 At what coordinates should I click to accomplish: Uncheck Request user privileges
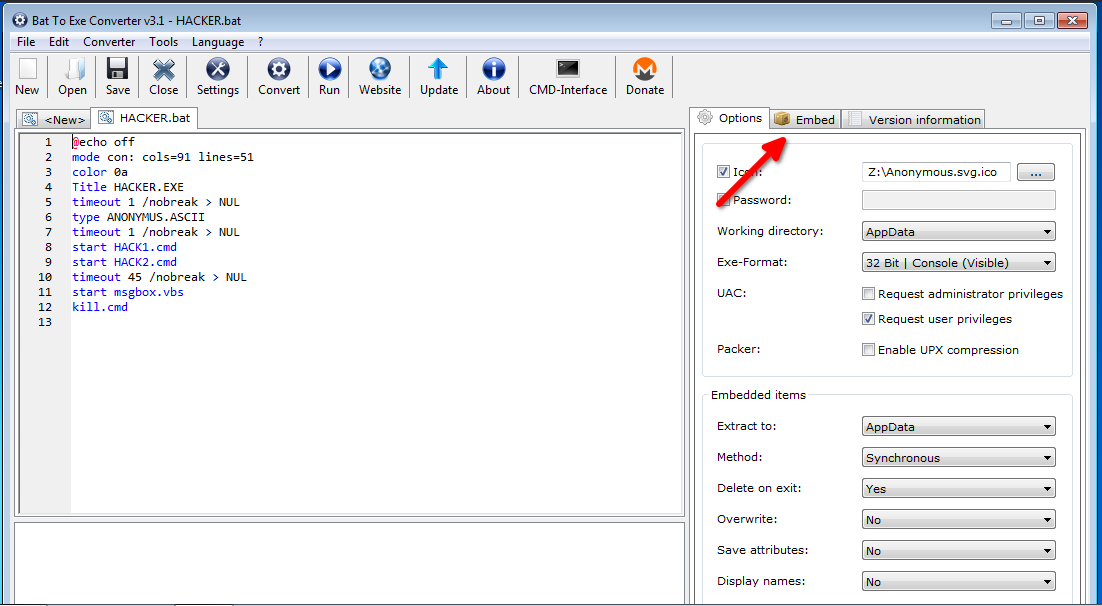point(869,318)
